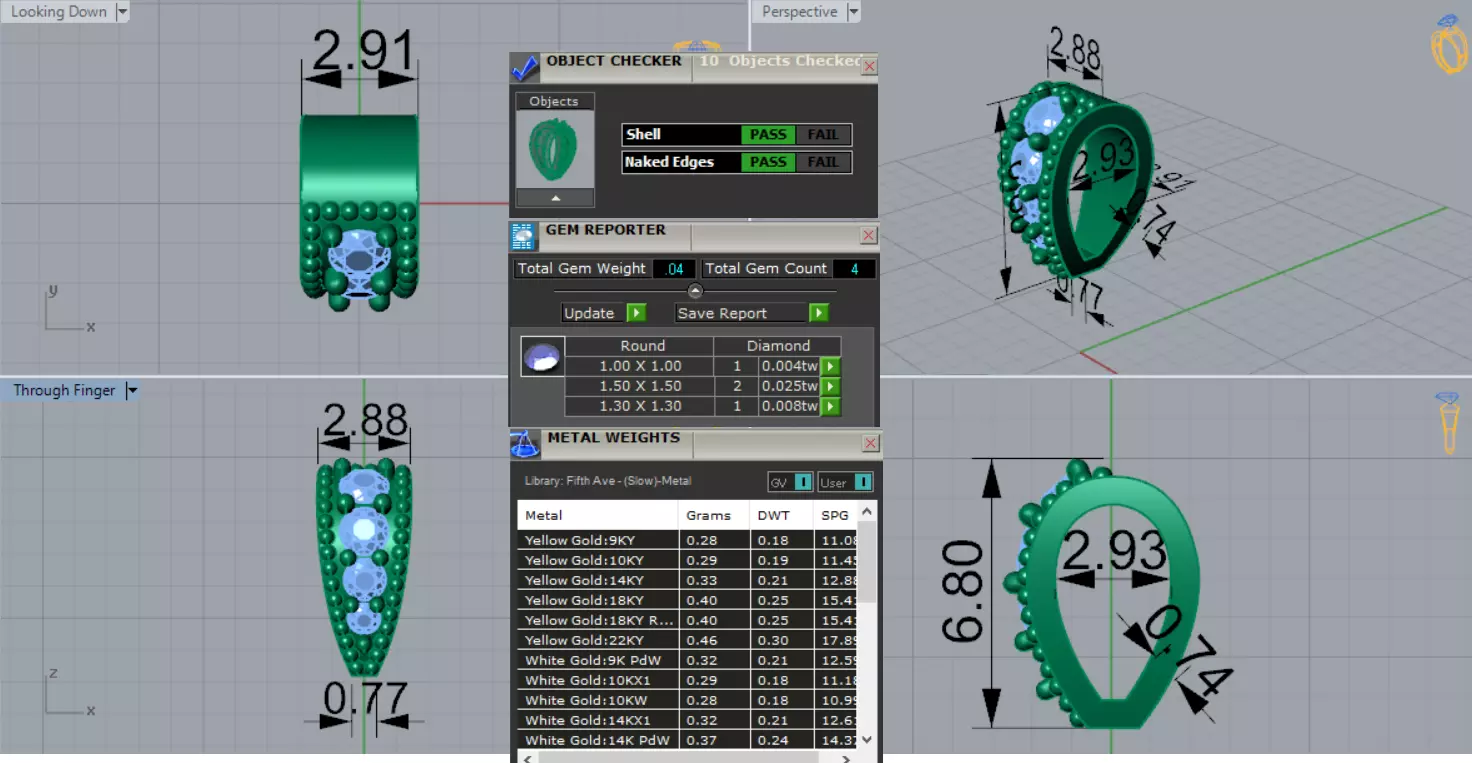The height and width of the screenshot is (763, 1472).
Task: Click the Save Report button
Action: pos(741,313)
